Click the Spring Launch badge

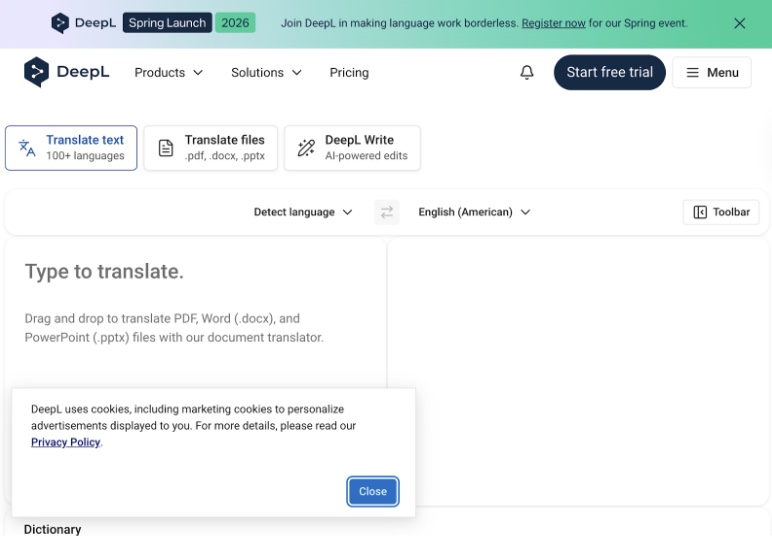click(x=167, y=23)
